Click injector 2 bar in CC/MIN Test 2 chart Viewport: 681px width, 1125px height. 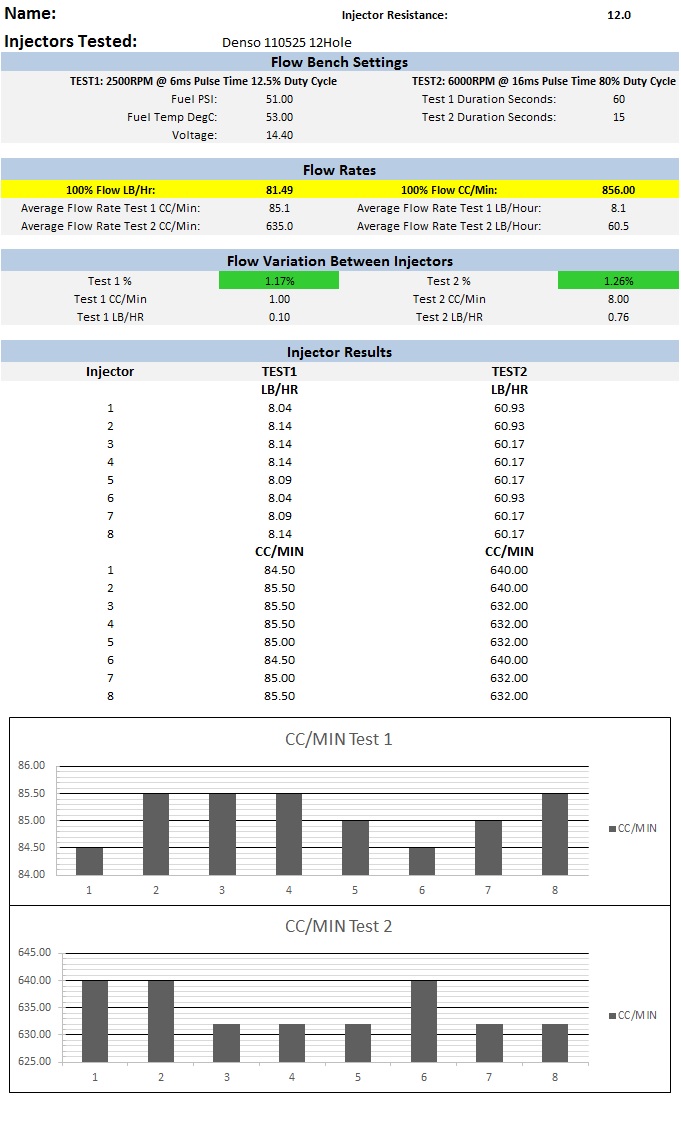(161, 1021)
